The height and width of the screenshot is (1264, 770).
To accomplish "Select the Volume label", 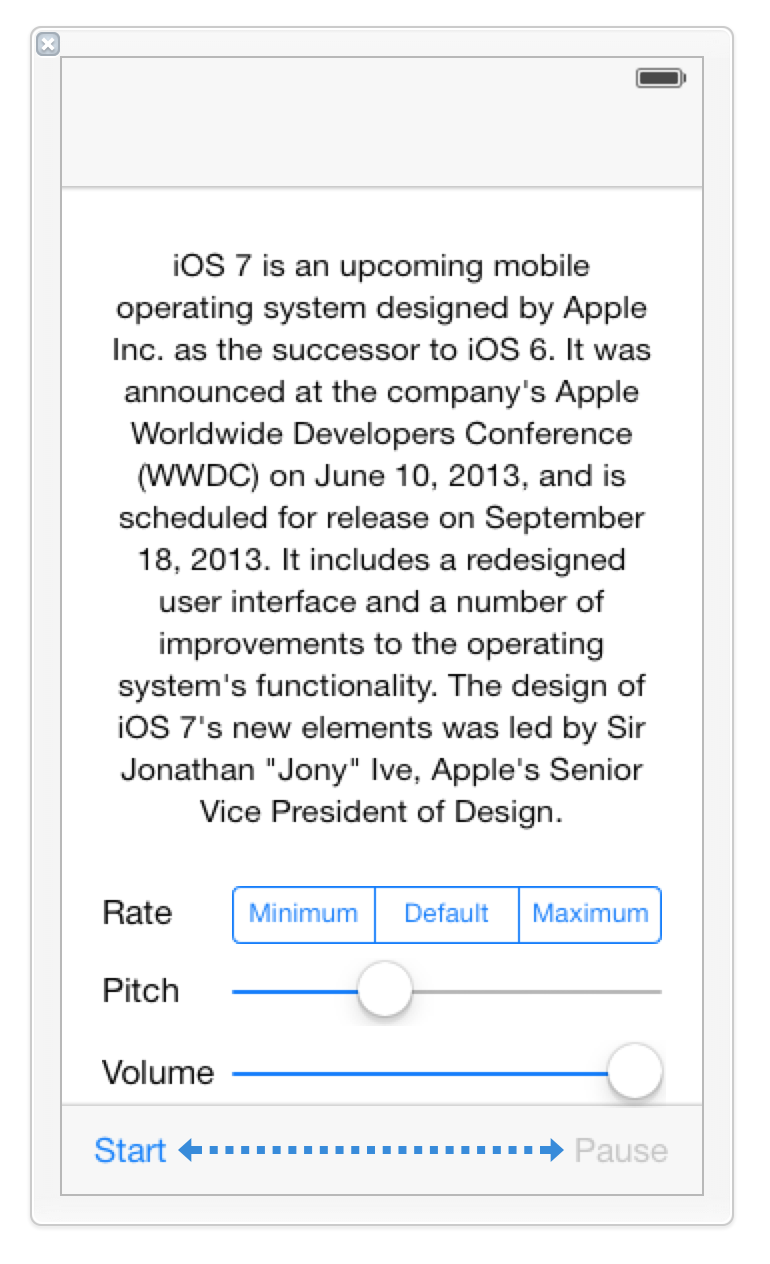I will pyautogui.click(x=158, y=1073).
